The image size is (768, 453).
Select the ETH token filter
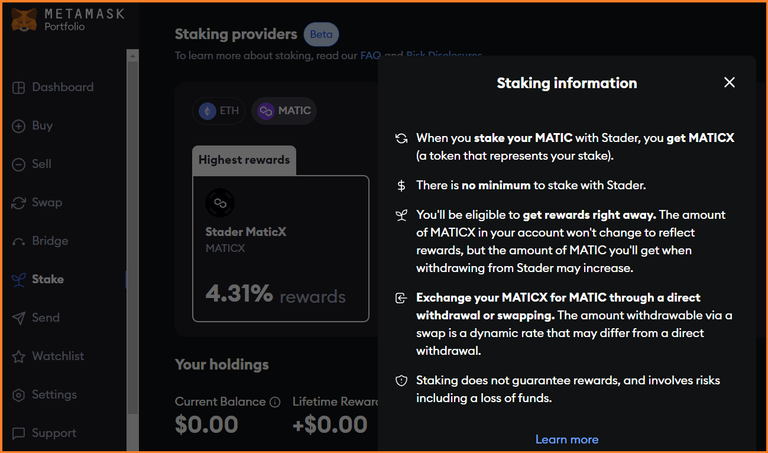coord(219,111)
